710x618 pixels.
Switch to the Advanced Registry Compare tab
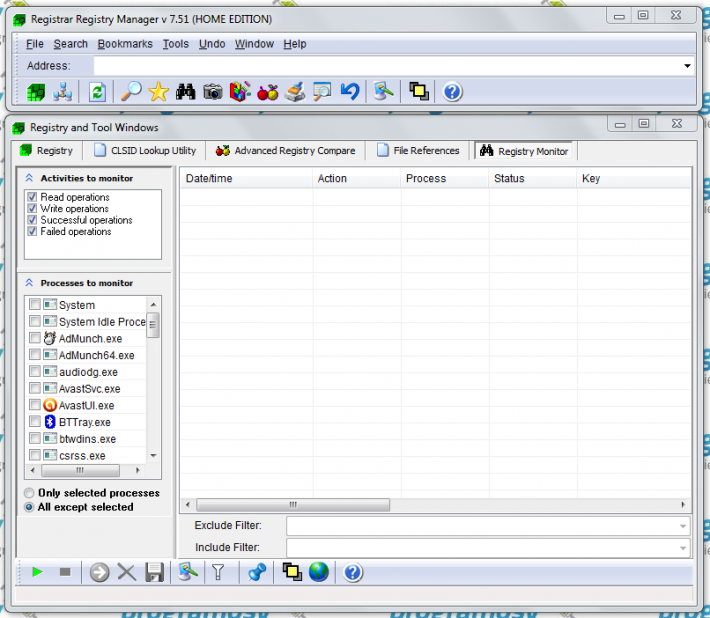tap(286, 151)
